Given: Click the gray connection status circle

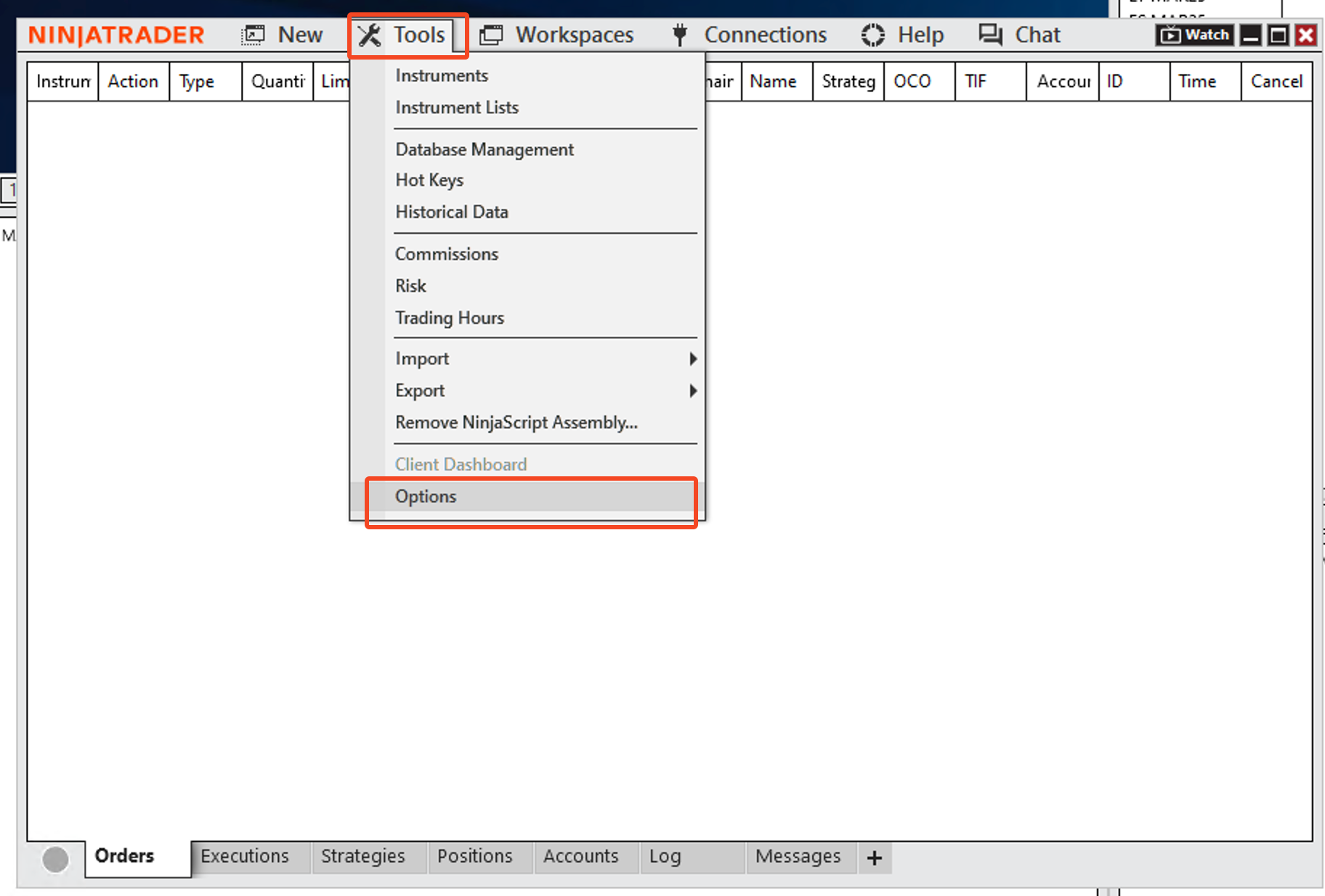Looking at the screenshot, I should [x=55, y=859].
